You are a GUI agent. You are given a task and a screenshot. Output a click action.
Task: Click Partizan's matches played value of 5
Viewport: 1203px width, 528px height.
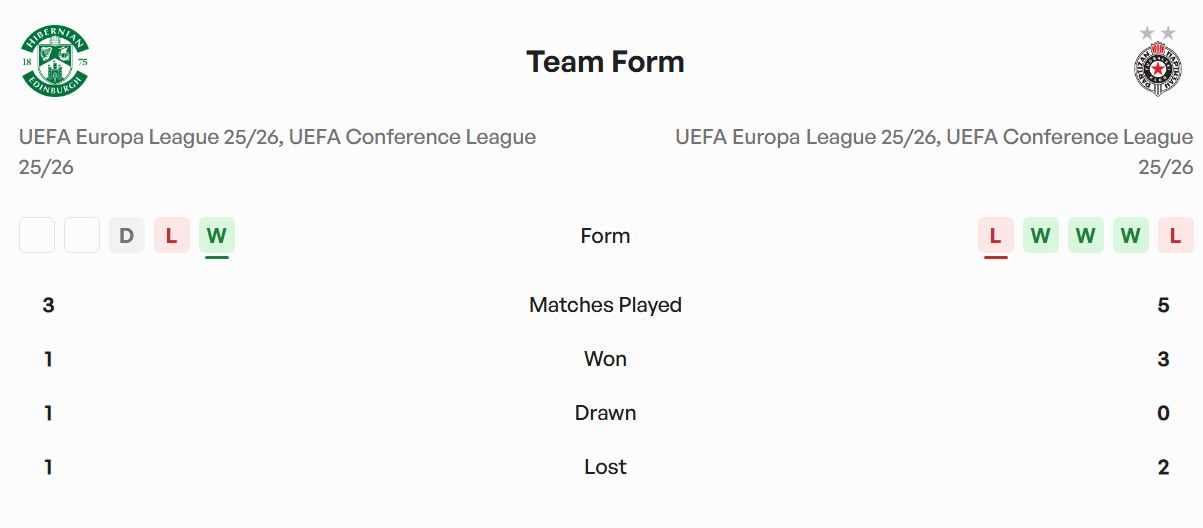(1163, 305)
